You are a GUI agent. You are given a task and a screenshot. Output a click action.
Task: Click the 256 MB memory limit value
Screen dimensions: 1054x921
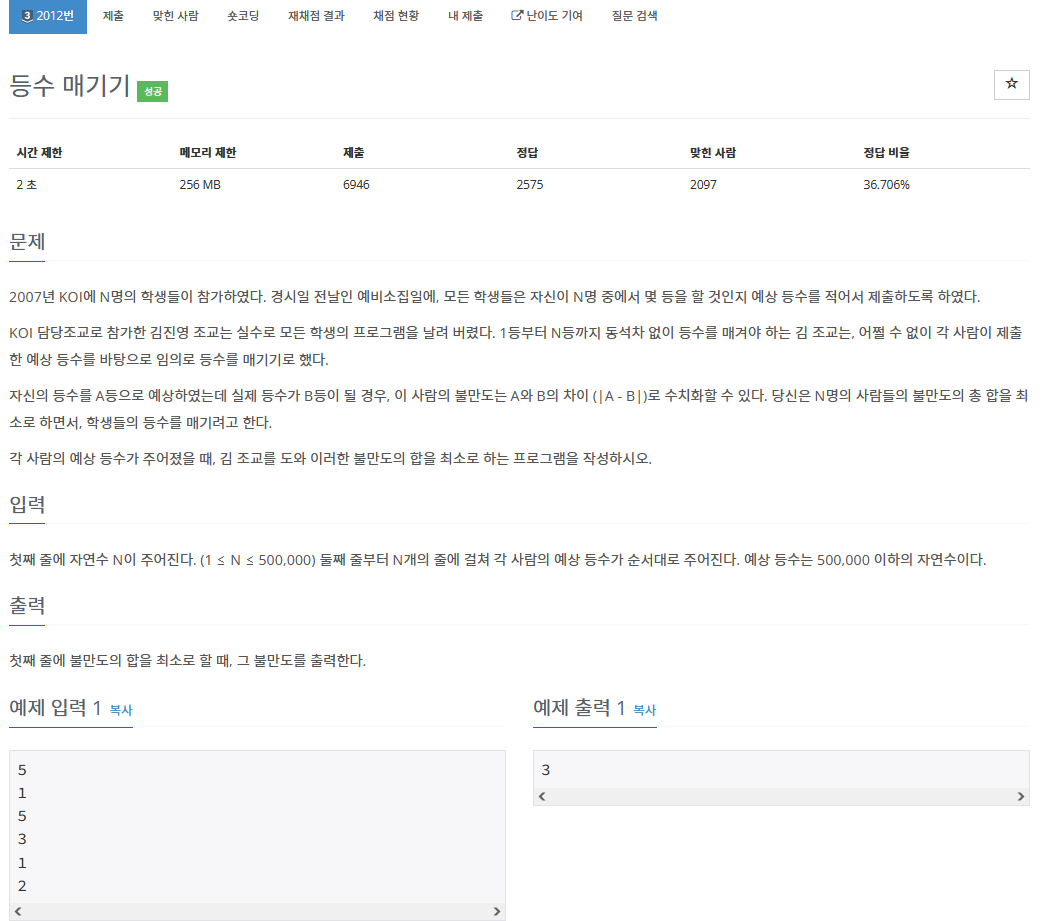coord(200,185)
